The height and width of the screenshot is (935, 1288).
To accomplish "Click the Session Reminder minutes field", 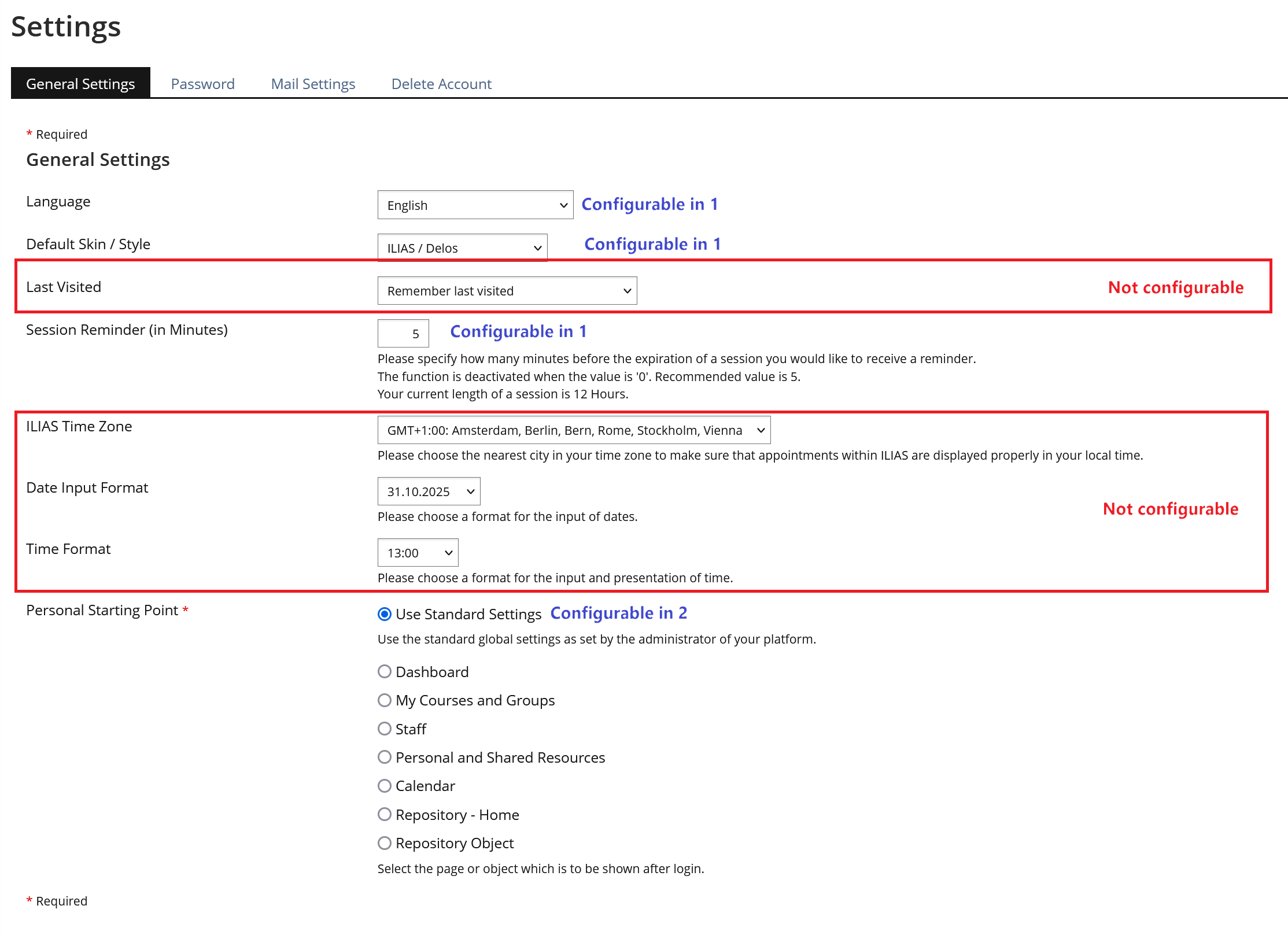I will pyautogui.click(x=403, y=334).
